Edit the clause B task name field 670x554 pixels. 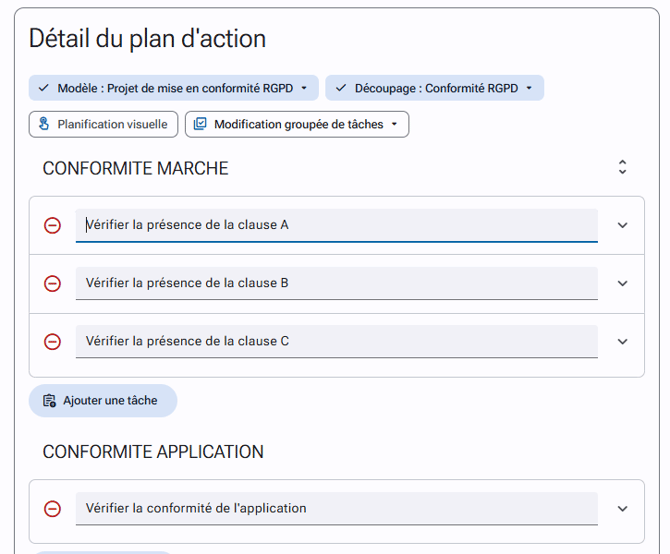[x=337, y=283]
